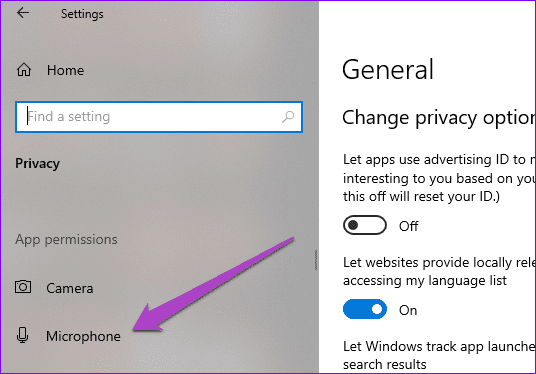Click the Settings window title text
The image size is (536, 374).
(82, 14)
